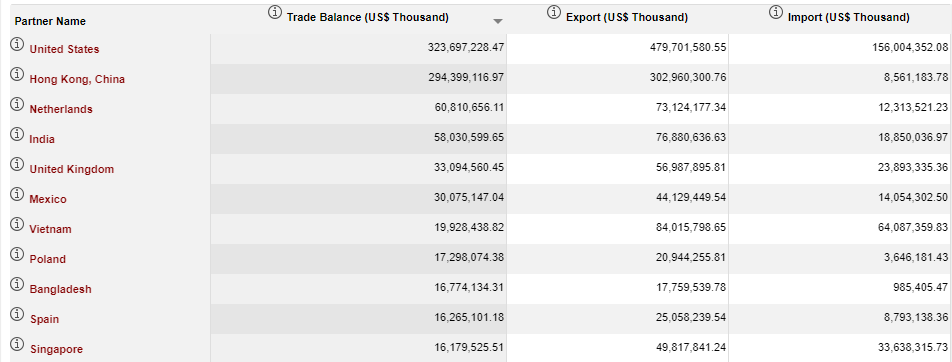Click the info icon next to Netherlands

17,104
